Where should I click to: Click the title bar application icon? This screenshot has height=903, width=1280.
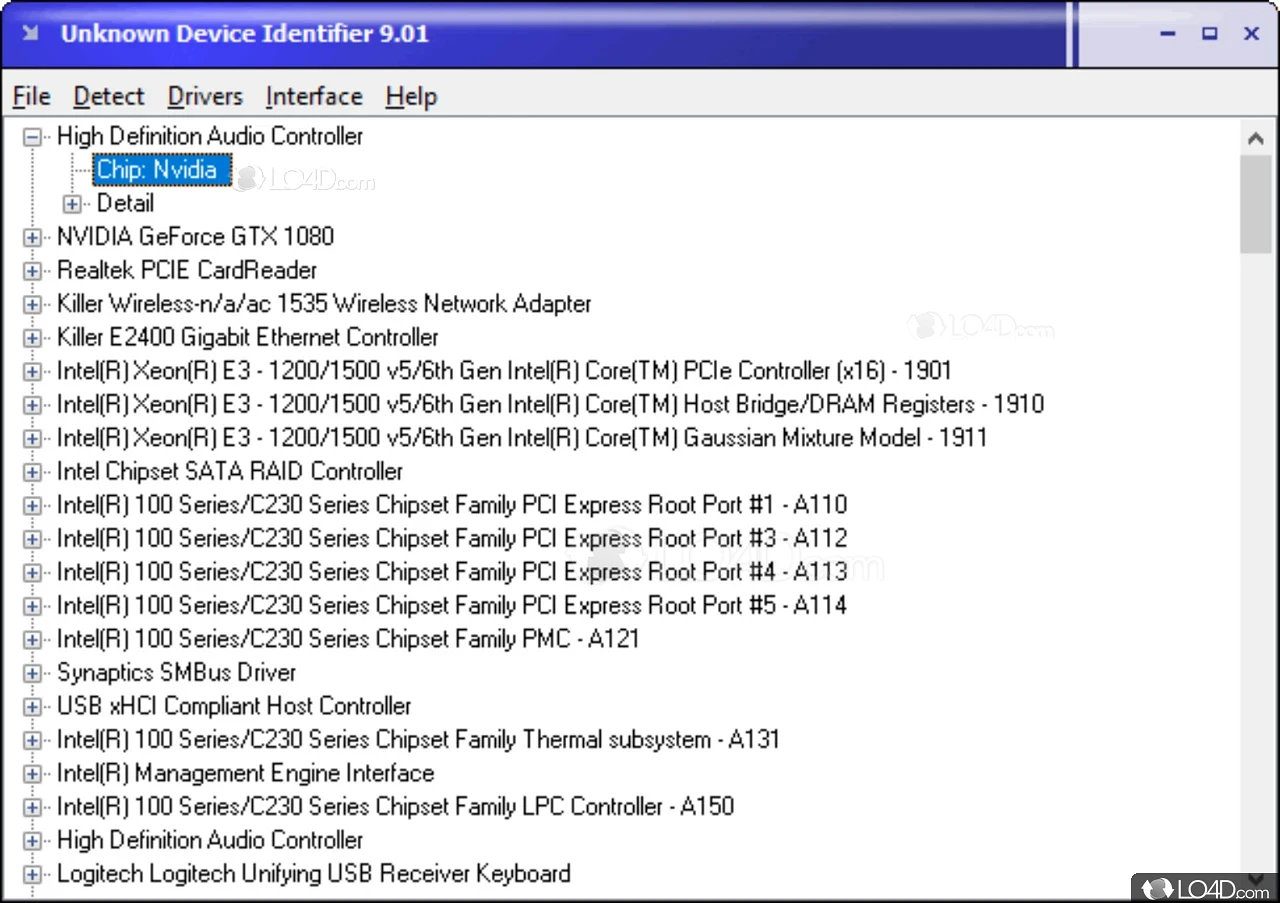coord(31,33)
